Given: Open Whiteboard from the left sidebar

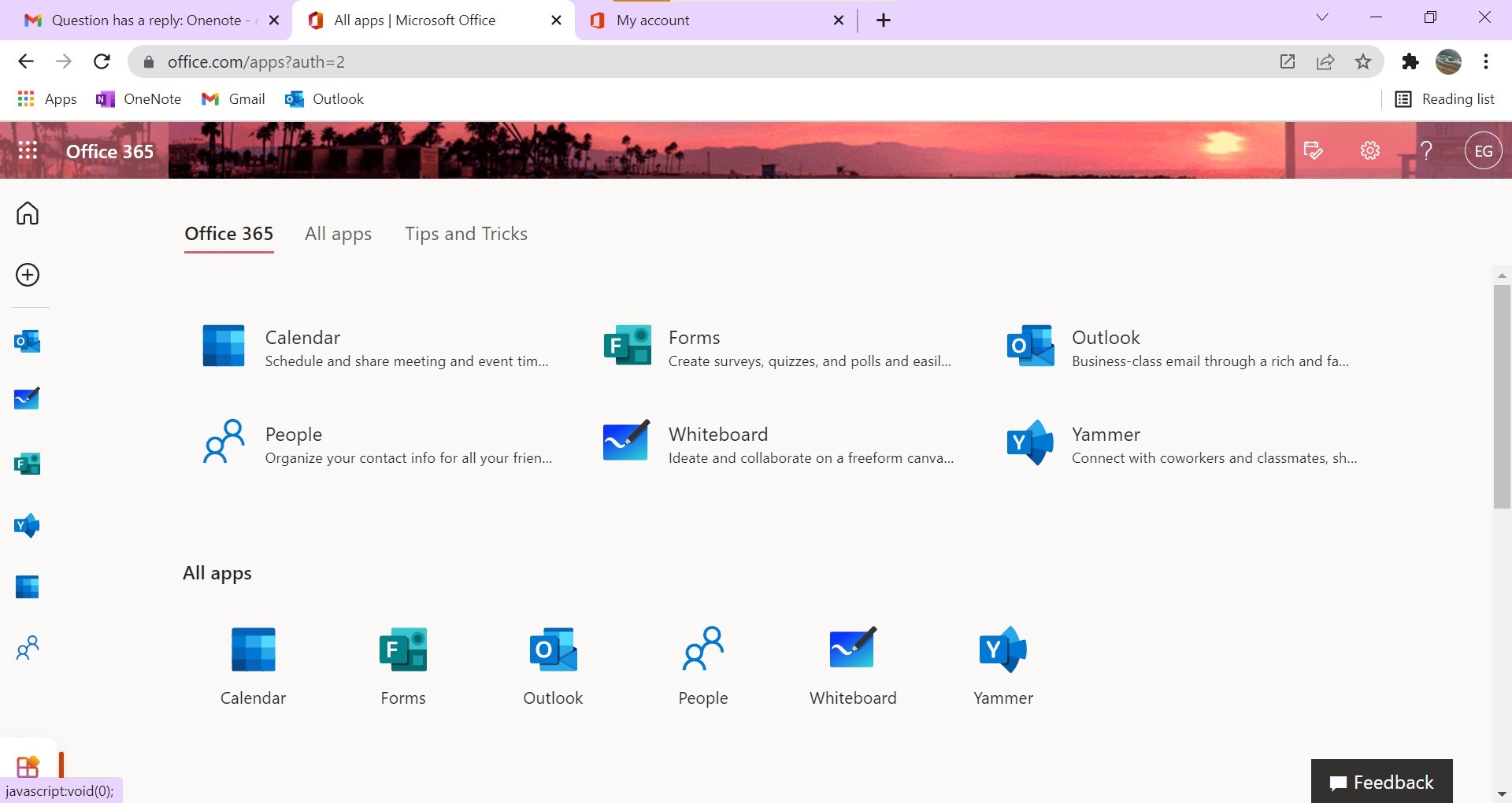Looking at the screenshot, I should click(x=28, y=398).
